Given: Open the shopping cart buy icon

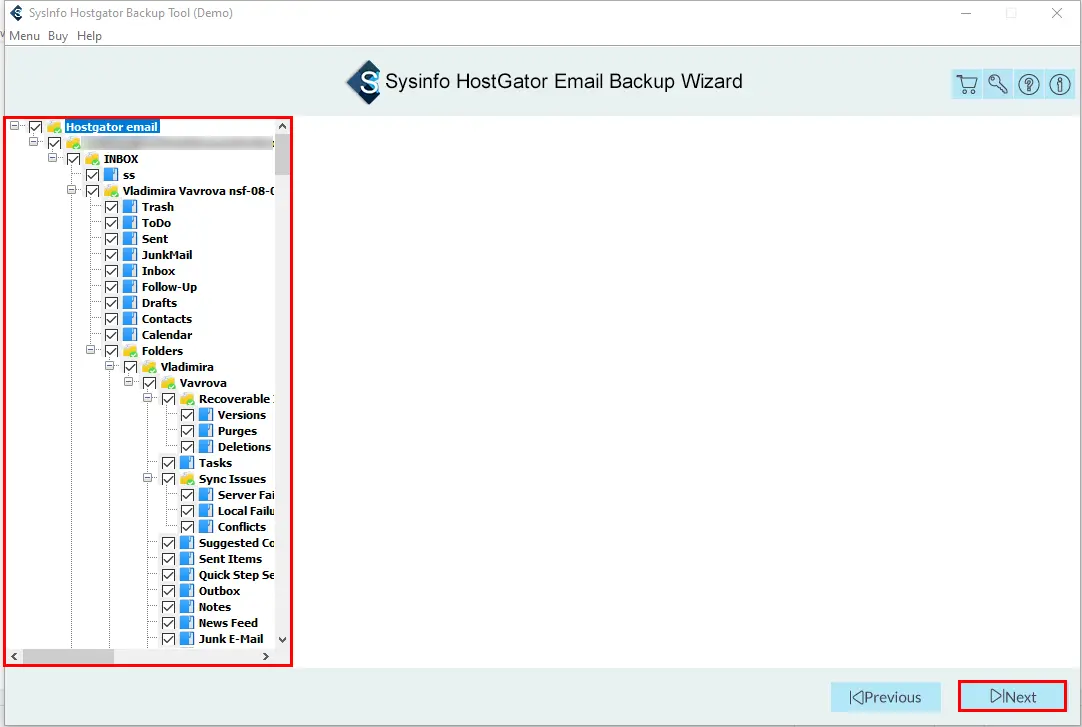Looking at the screenshot, I should [967, 84].
